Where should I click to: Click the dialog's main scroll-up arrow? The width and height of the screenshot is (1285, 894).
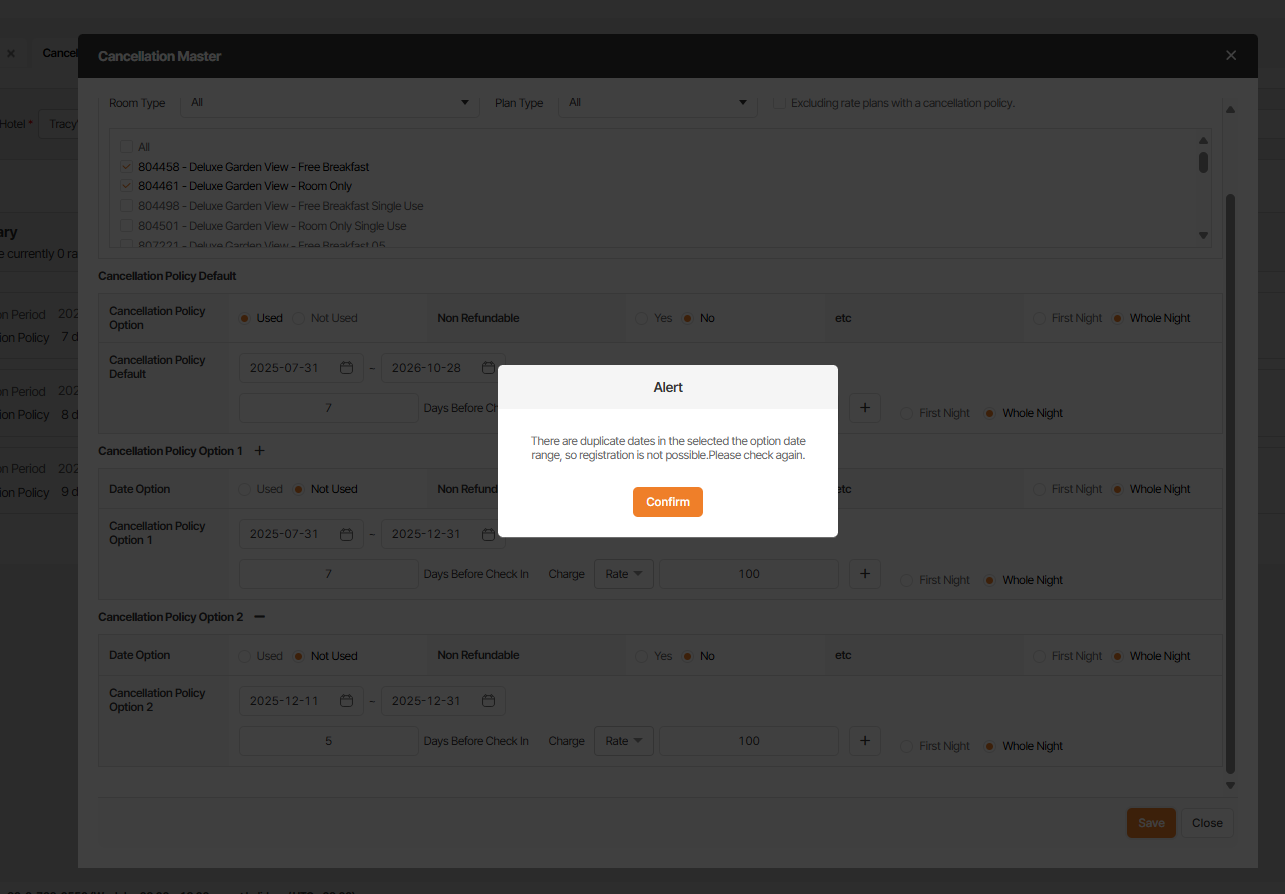1230,109
